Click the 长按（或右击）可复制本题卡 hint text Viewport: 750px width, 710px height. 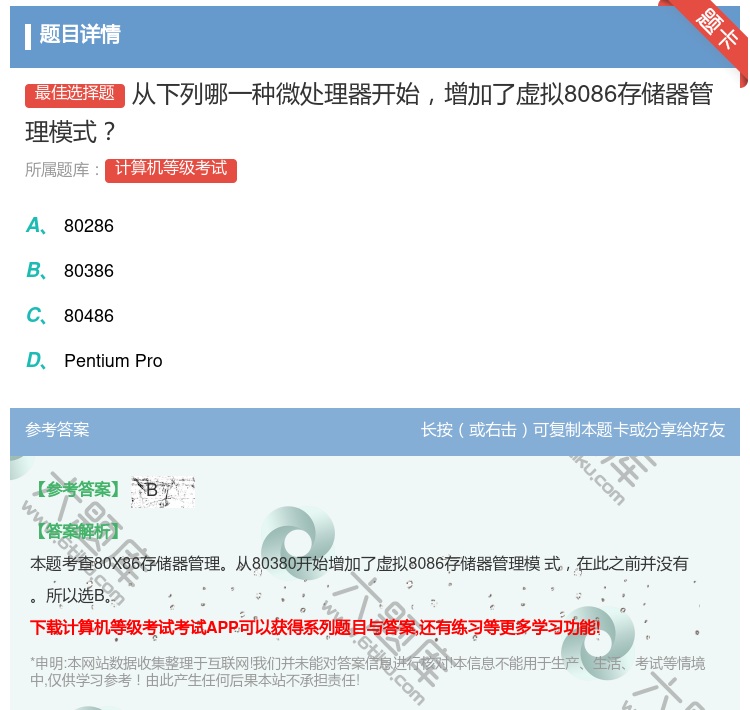573,430
